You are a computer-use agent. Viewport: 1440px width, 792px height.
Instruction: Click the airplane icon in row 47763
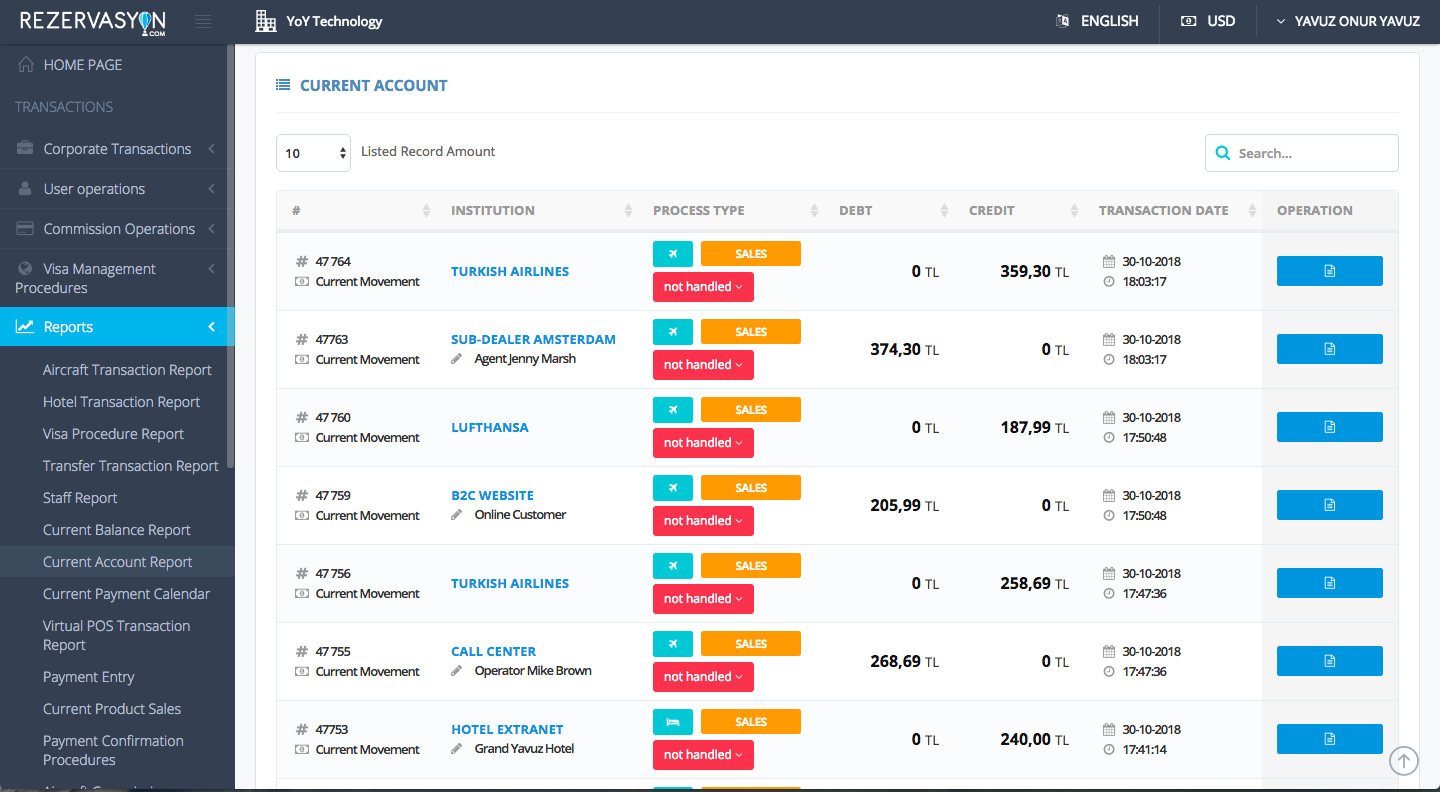pos(673,332)
